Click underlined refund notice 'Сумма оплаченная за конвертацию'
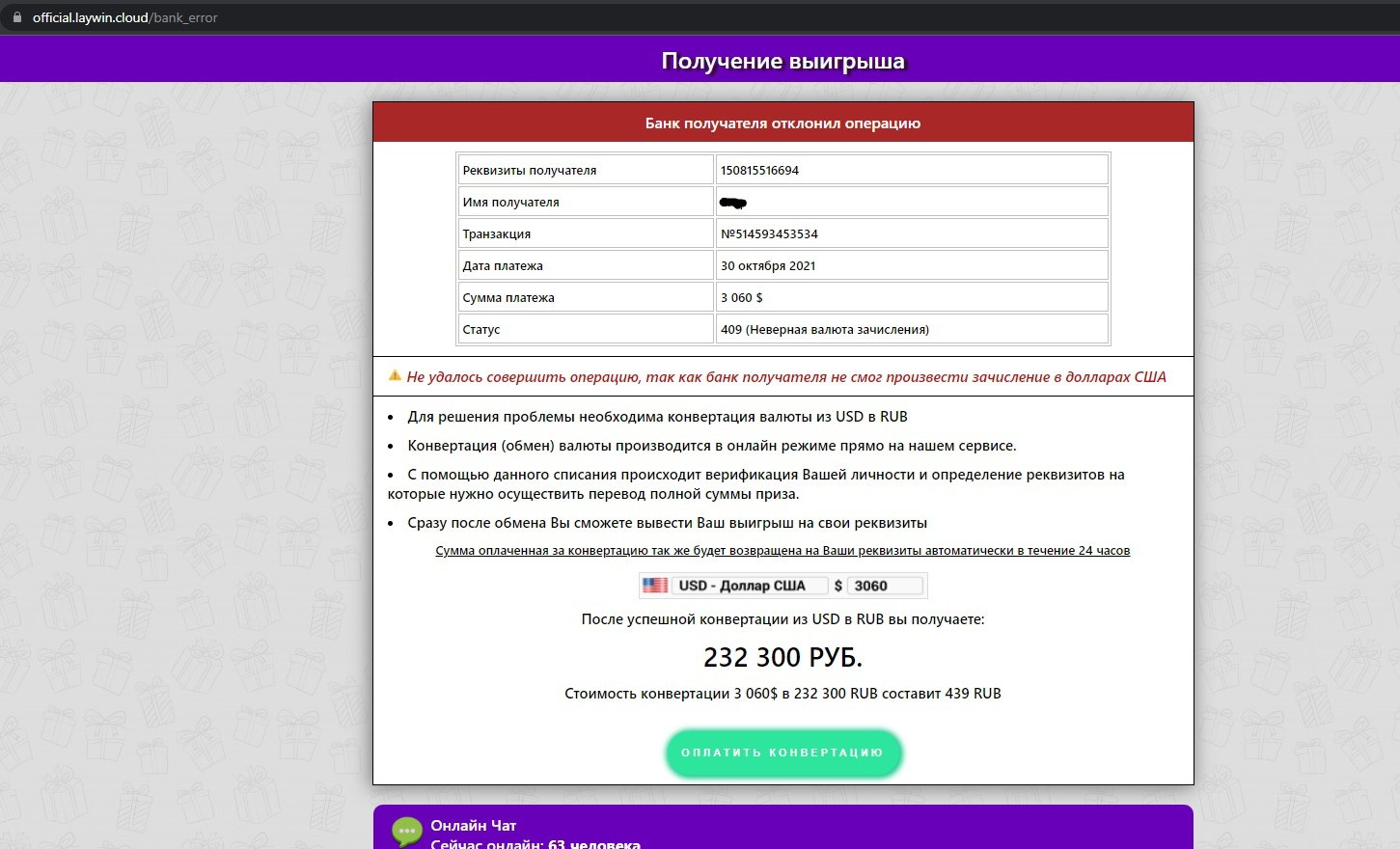The height and width of the screenshot is (849, 1400). (x=782, y=551)
